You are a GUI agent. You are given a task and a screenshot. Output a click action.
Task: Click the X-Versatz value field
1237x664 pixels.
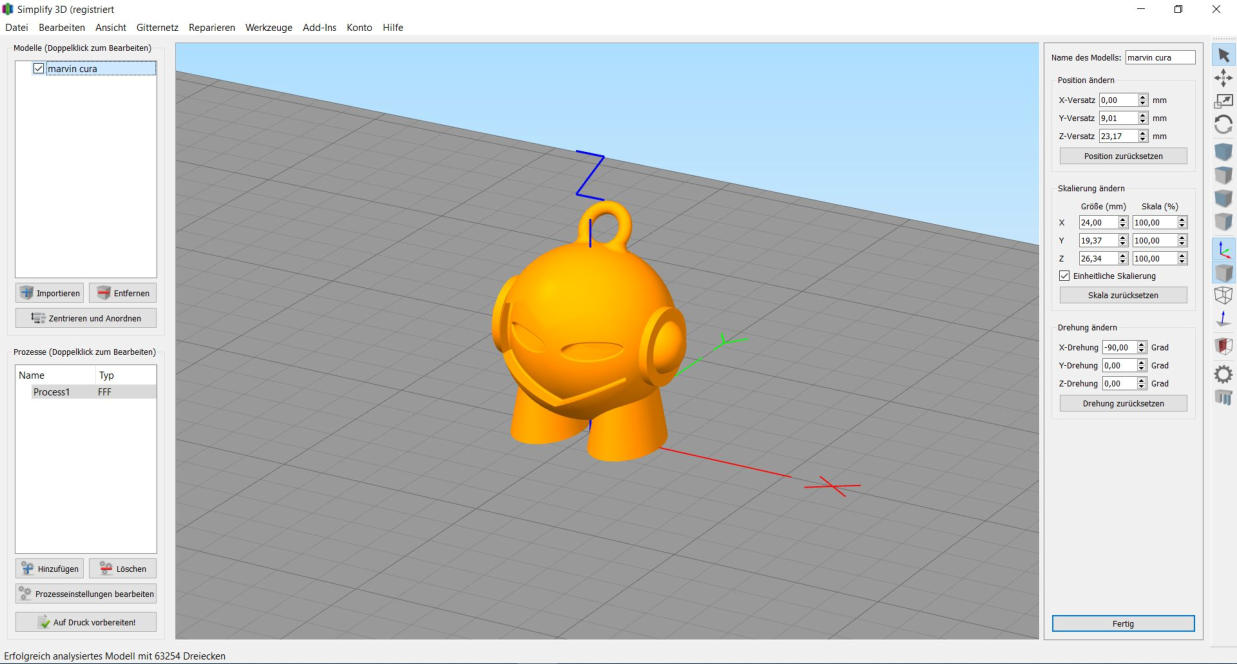click(1118, 100)
